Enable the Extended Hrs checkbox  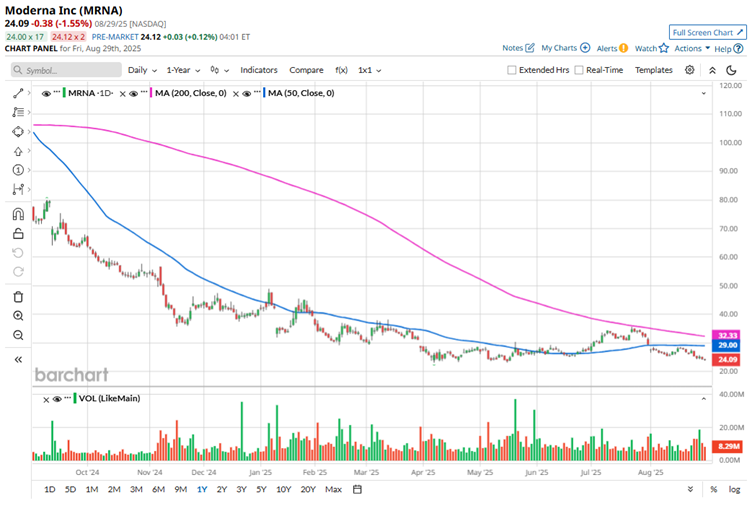click(512, 70)
